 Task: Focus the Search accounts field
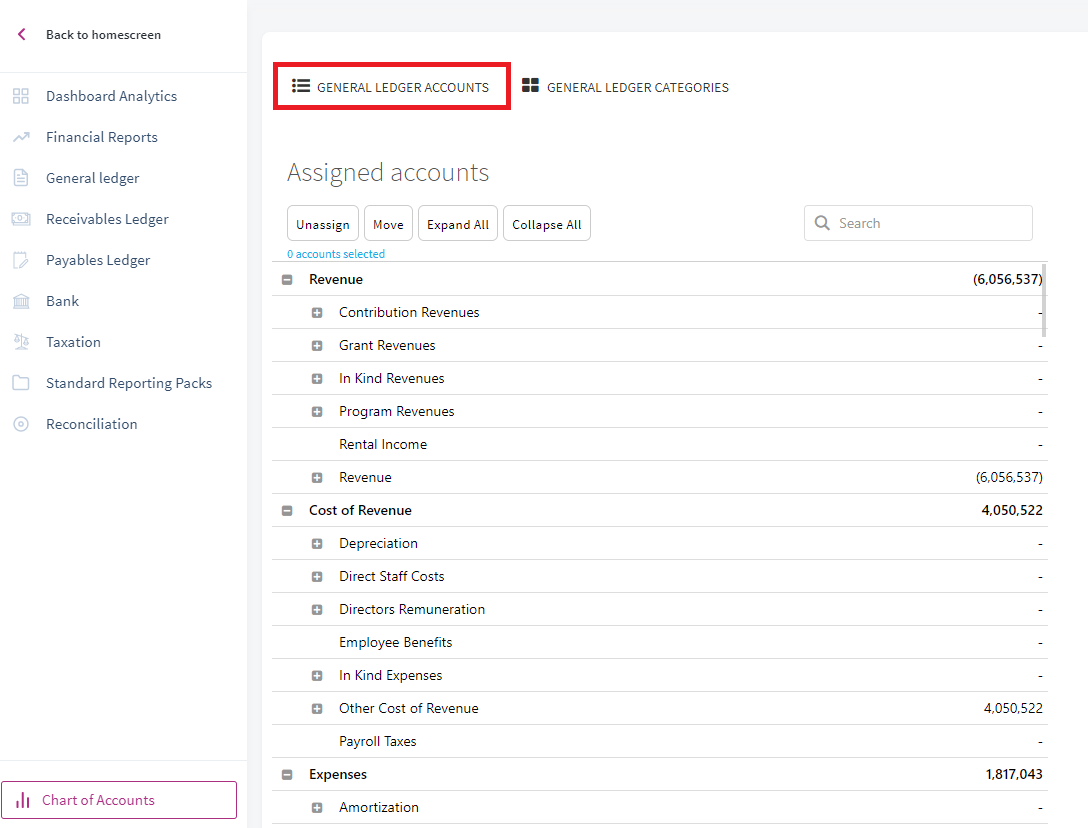[x=918, y=223]
